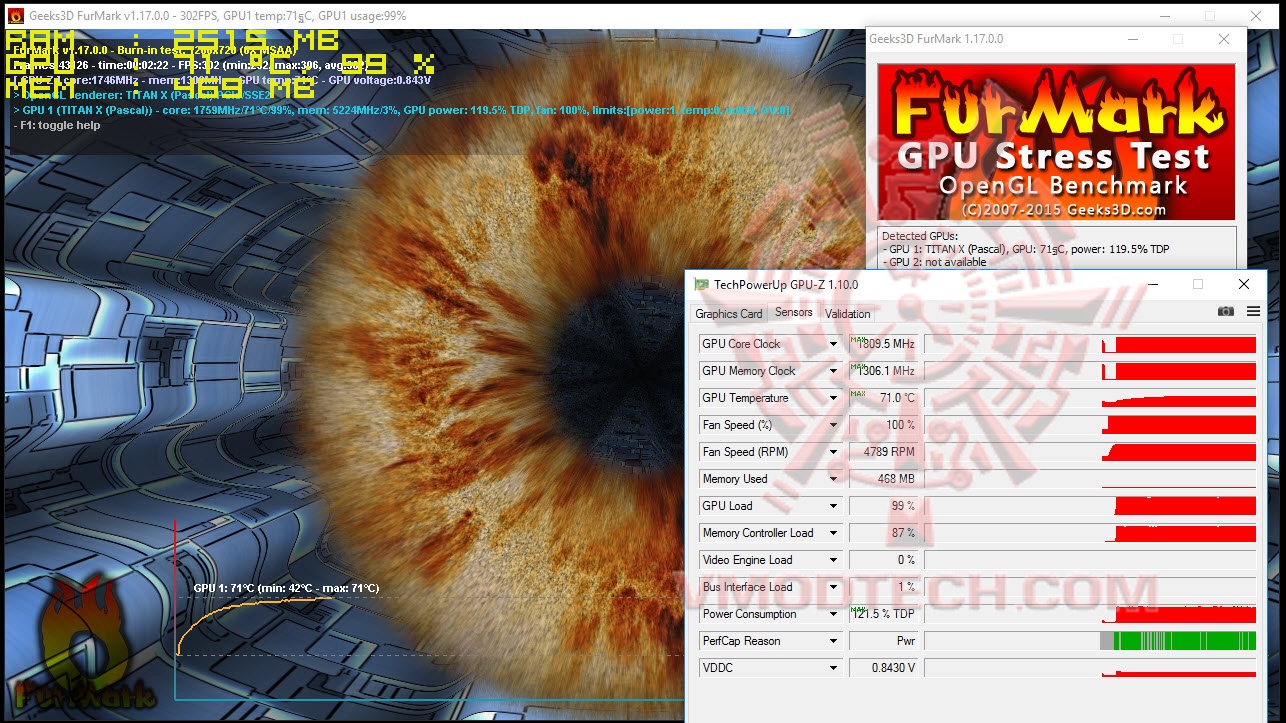Image resolution: width=1286 pixels, height=723 pixels.
Task: Open the Fan Speed (%) dropdown
Action: point(833,425)
